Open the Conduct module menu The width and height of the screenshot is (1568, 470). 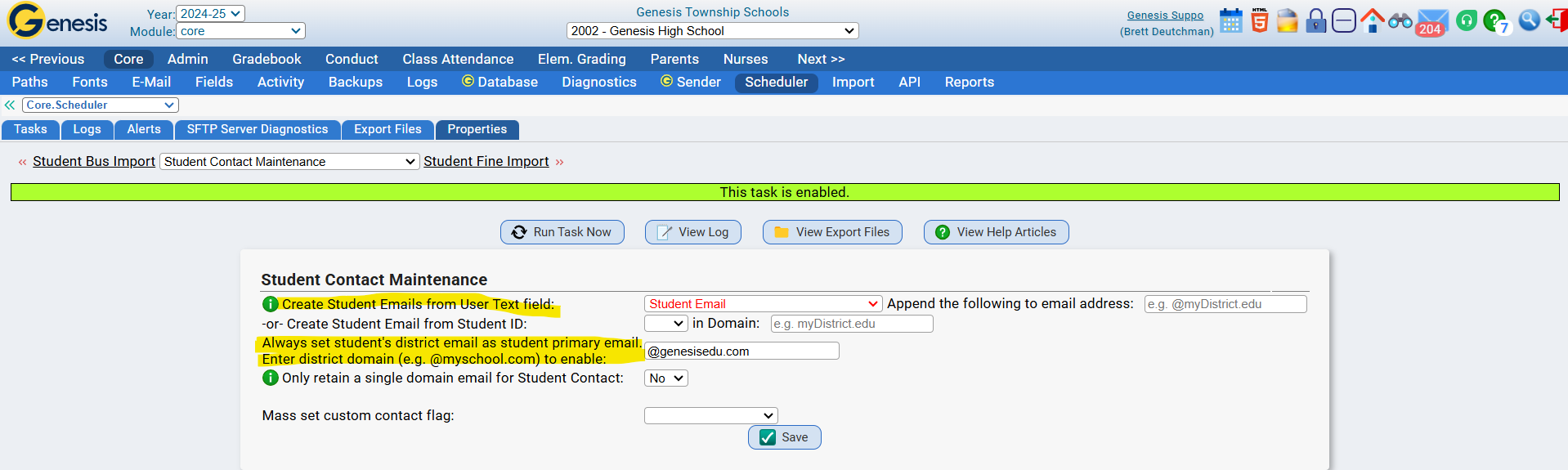pyautogui.click(x=352, y=59)
